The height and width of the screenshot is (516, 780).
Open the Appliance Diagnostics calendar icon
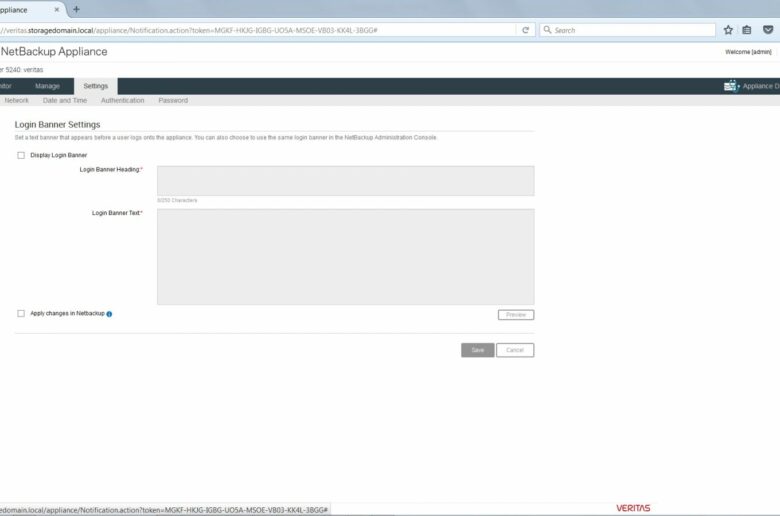(729, 86)
